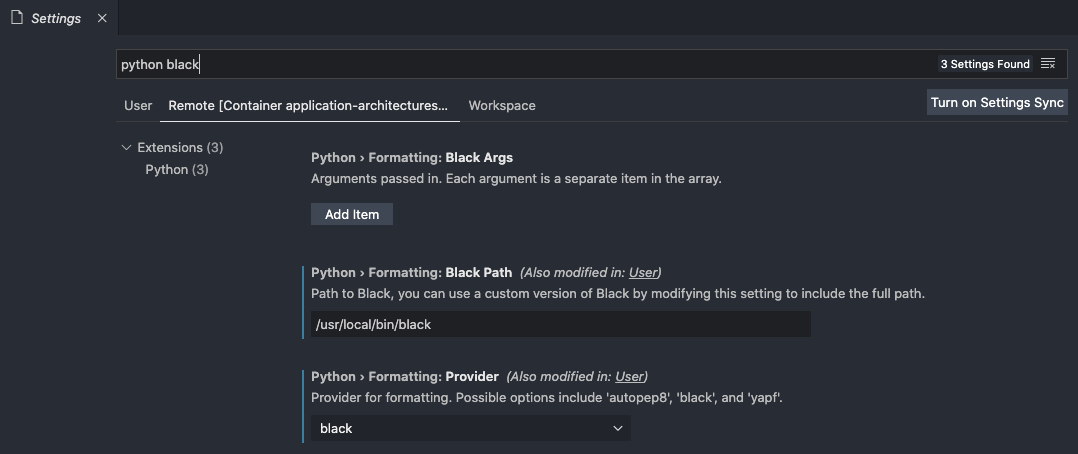Image resolution: width=1078 pixels, height=454 pixels.
Task: Click the Settings tab file icon
Action: point(16,17)
